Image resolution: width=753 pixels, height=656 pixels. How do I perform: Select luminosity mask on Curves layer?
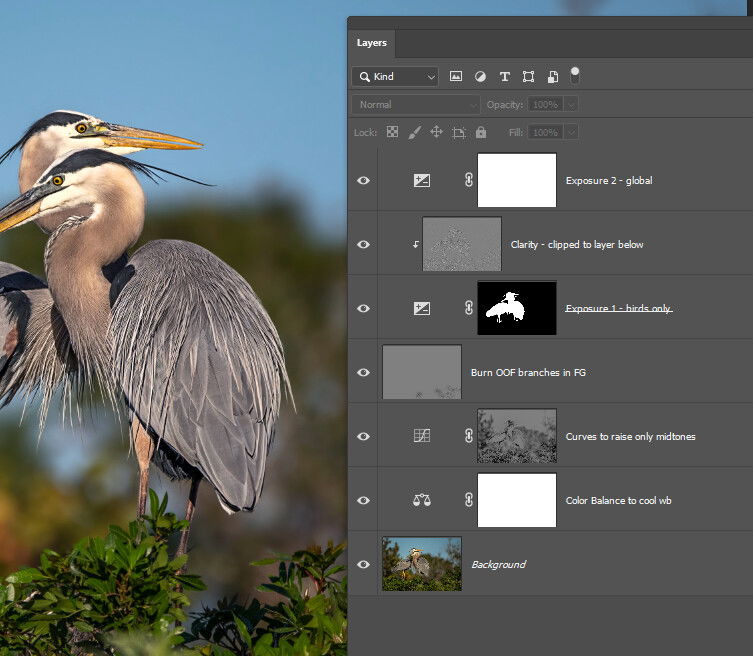tap(517, 436)
